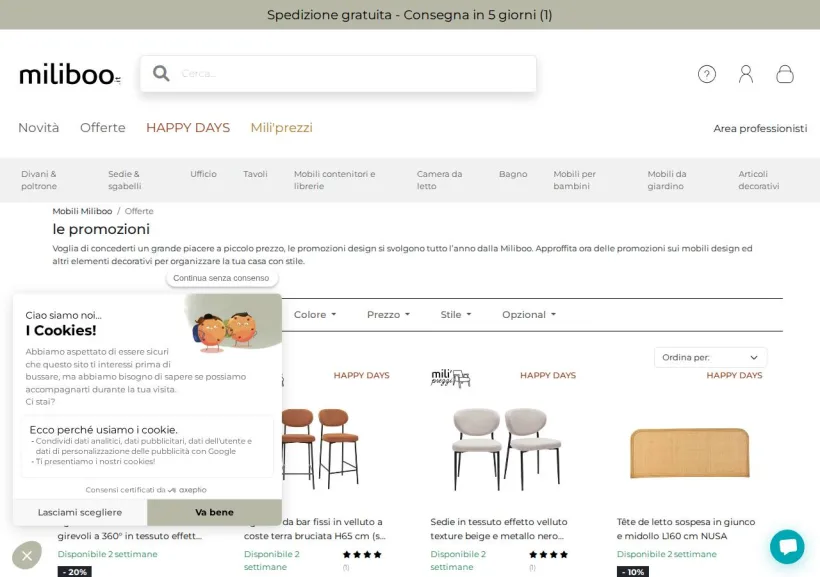This screenshot has height=577, width=820.
Task: Click Continua senza consenso
Action: coord(221,278)
